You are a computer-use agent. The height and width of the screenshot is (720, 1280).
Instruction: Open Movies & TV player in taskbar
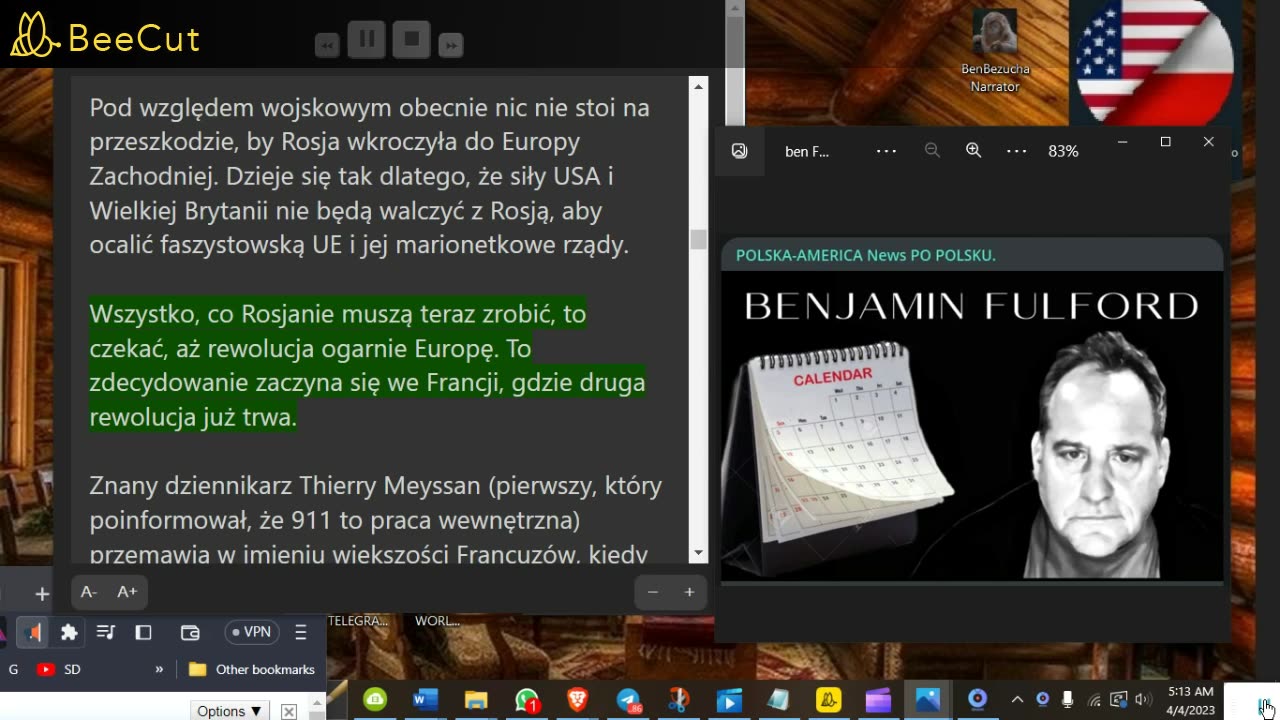(728, 699)
